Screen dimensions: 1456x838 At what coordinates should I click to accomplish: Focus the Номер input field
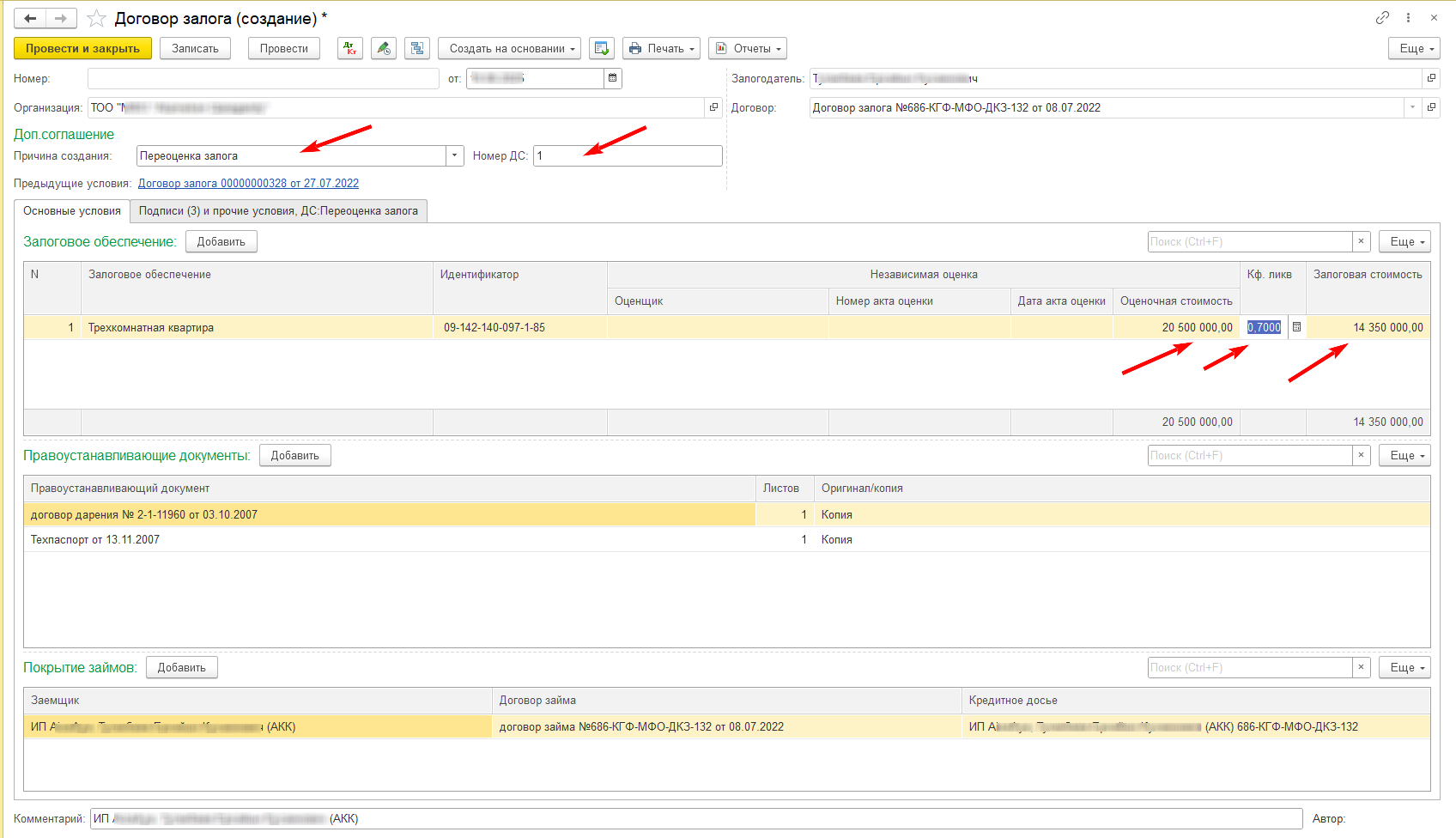coord(263,78)
